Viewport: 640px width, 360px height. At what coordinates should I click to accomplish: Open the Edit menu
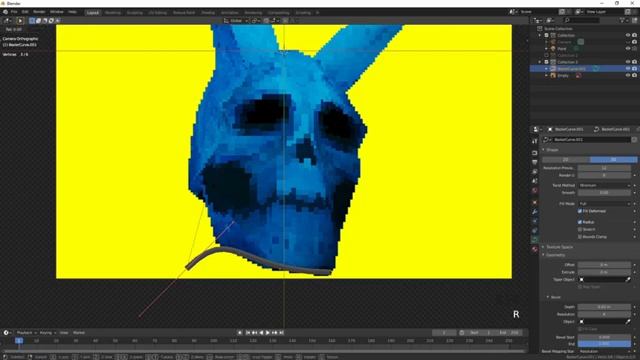point(25,12)
